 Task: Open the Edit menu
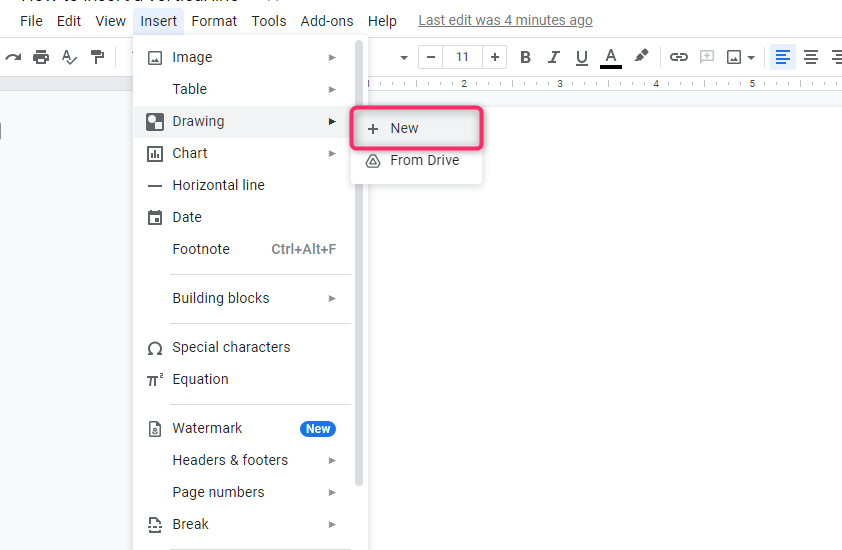click(69, 21)
